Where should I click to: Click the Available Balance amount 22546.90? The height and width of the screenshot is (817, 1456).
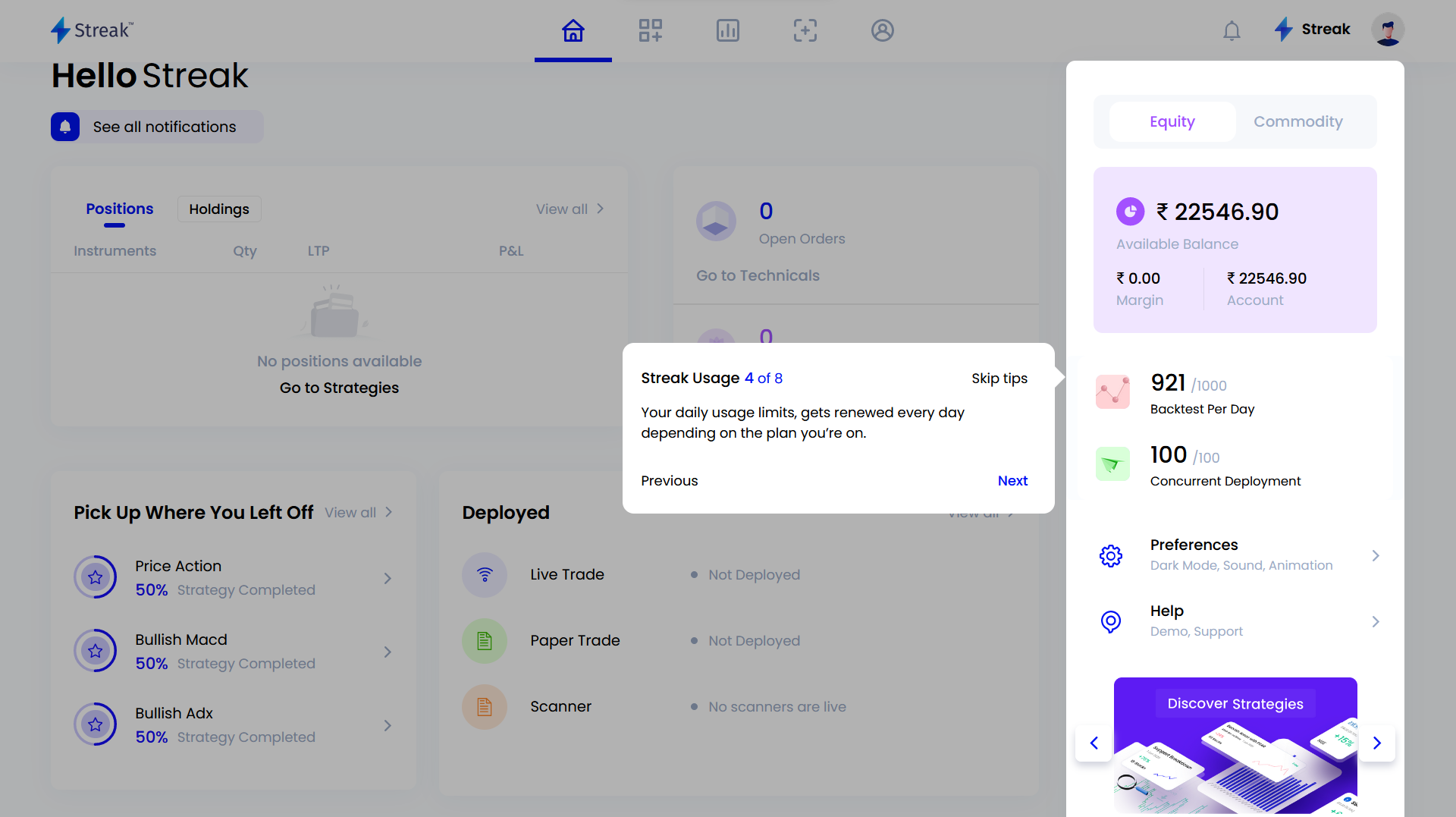pyautogui.click(x=1217, y=212)
